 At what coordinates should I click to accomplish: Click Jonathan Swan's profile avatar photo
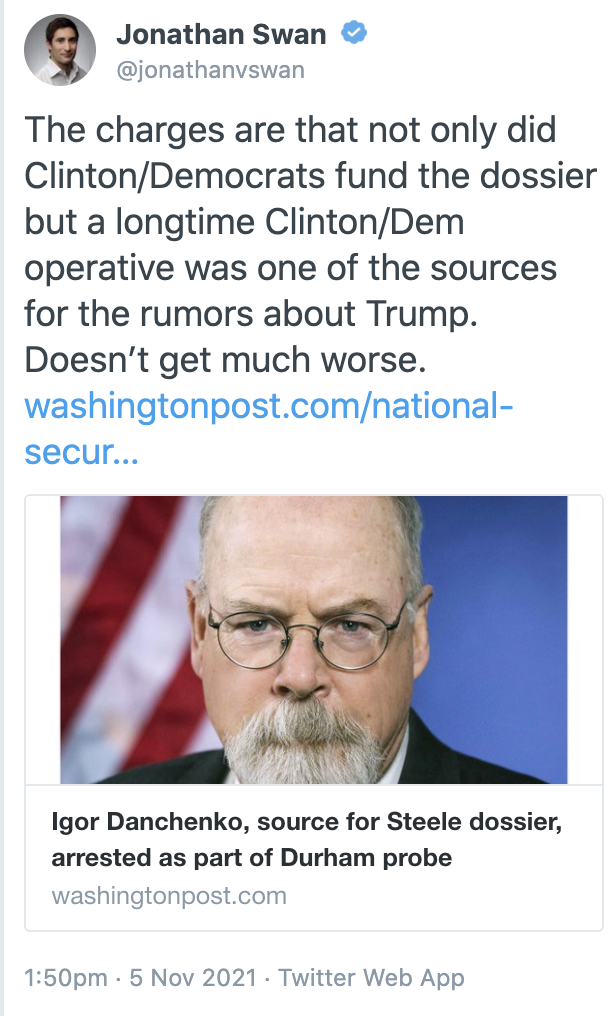pyautogui.click(x=60, y=50)
